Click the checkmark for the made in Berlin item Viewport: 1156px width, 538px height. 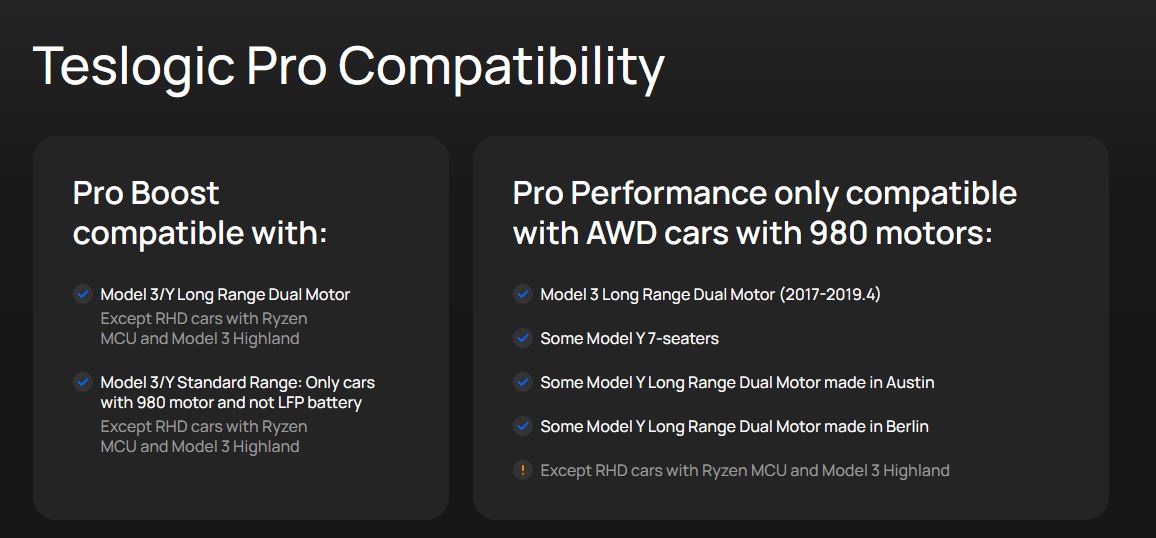[x=522, y=426]
